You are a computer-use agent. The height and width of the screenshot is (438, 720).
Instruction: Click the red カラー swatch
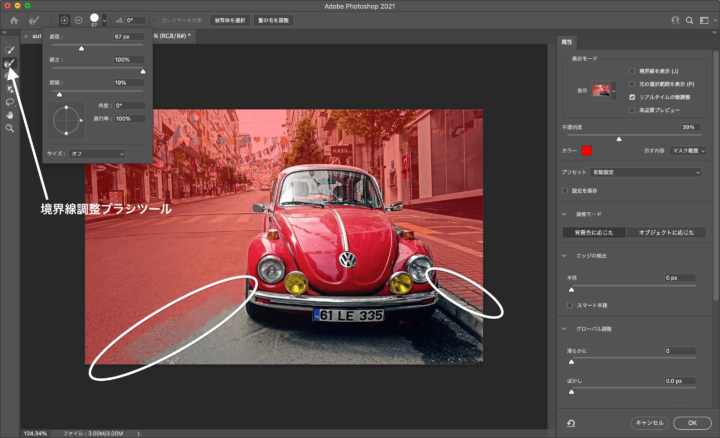point(586,151)
